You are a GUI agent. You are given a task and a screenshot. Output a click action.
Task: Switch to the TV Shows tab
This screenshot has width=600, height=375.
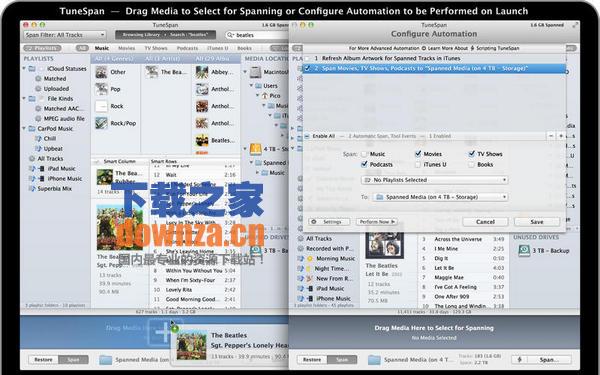click(x=156, y=48)
